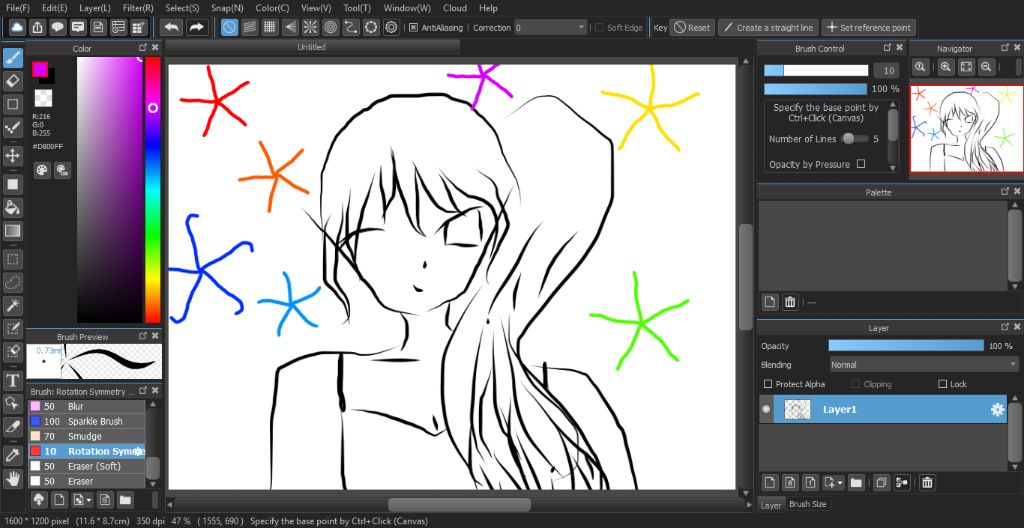Undock the Color panel

(143, 48)
